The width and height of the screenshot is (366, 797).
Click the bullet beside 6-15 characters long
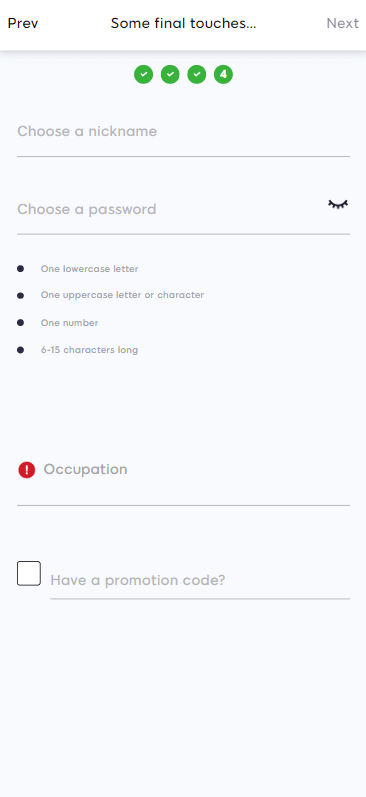tap(20, 350)
